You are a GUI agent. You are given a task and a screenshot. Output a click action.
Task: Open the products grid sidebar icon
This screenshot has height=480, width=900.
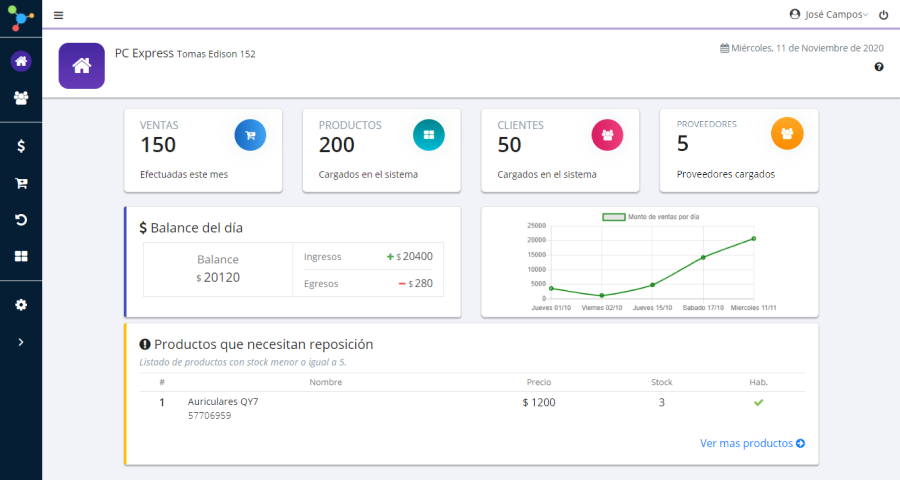pyautogui.click(x=21, y=257)
